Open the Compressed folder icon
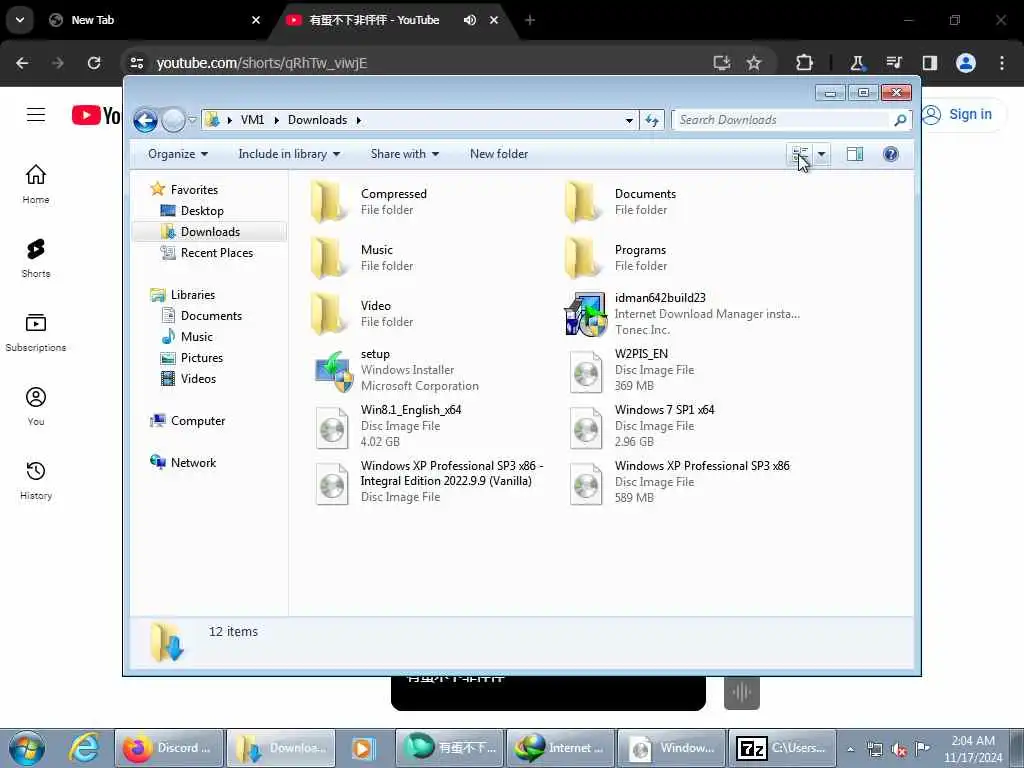The width and height of the screenshot is (1024, 768). [x=327, y=202]
